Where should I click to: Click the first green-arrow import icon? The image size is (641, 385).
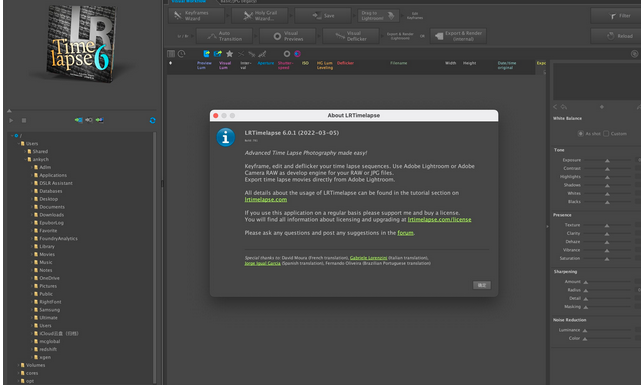click(78, 120)
